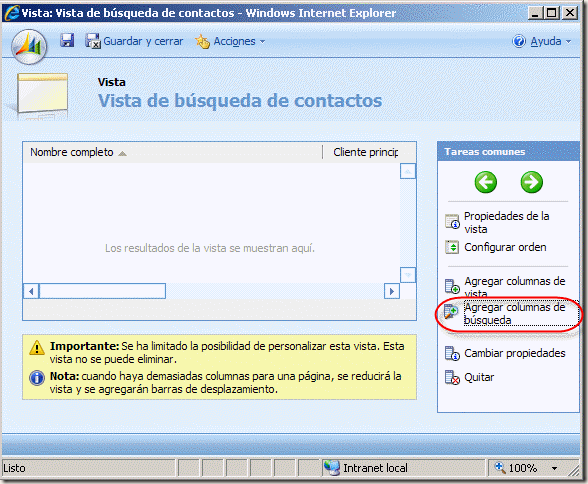588x484 pixels.
Task: Click the Dynamics CRM logo orb
Action: pyautogui.click(x=29, y=47)
